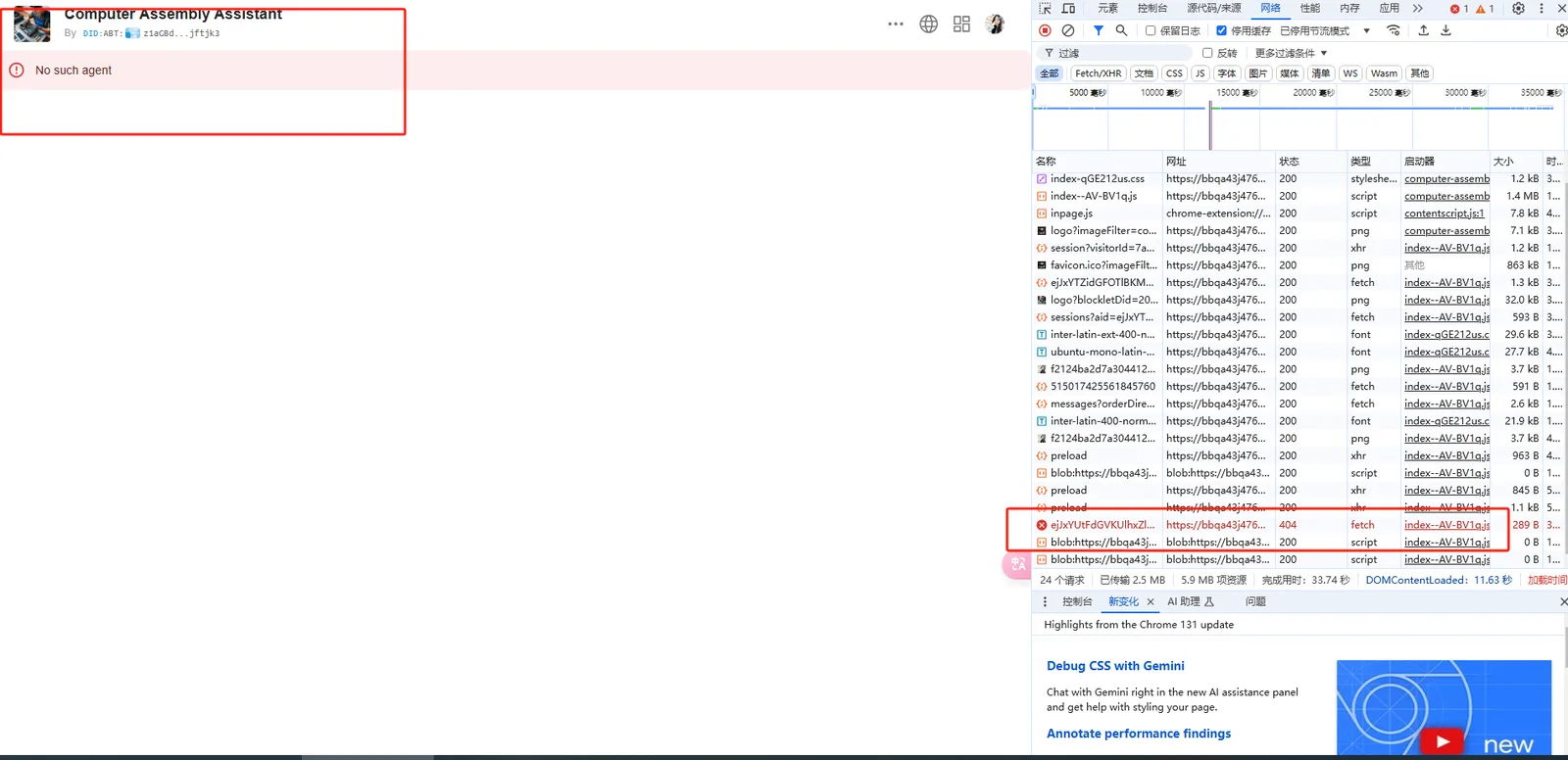Select the failed 404 ejJxYUtFdGVKUlhxZl request
Image resolution: width=1568 pixels, height=760 pixels.
(x=1298, y=525)
